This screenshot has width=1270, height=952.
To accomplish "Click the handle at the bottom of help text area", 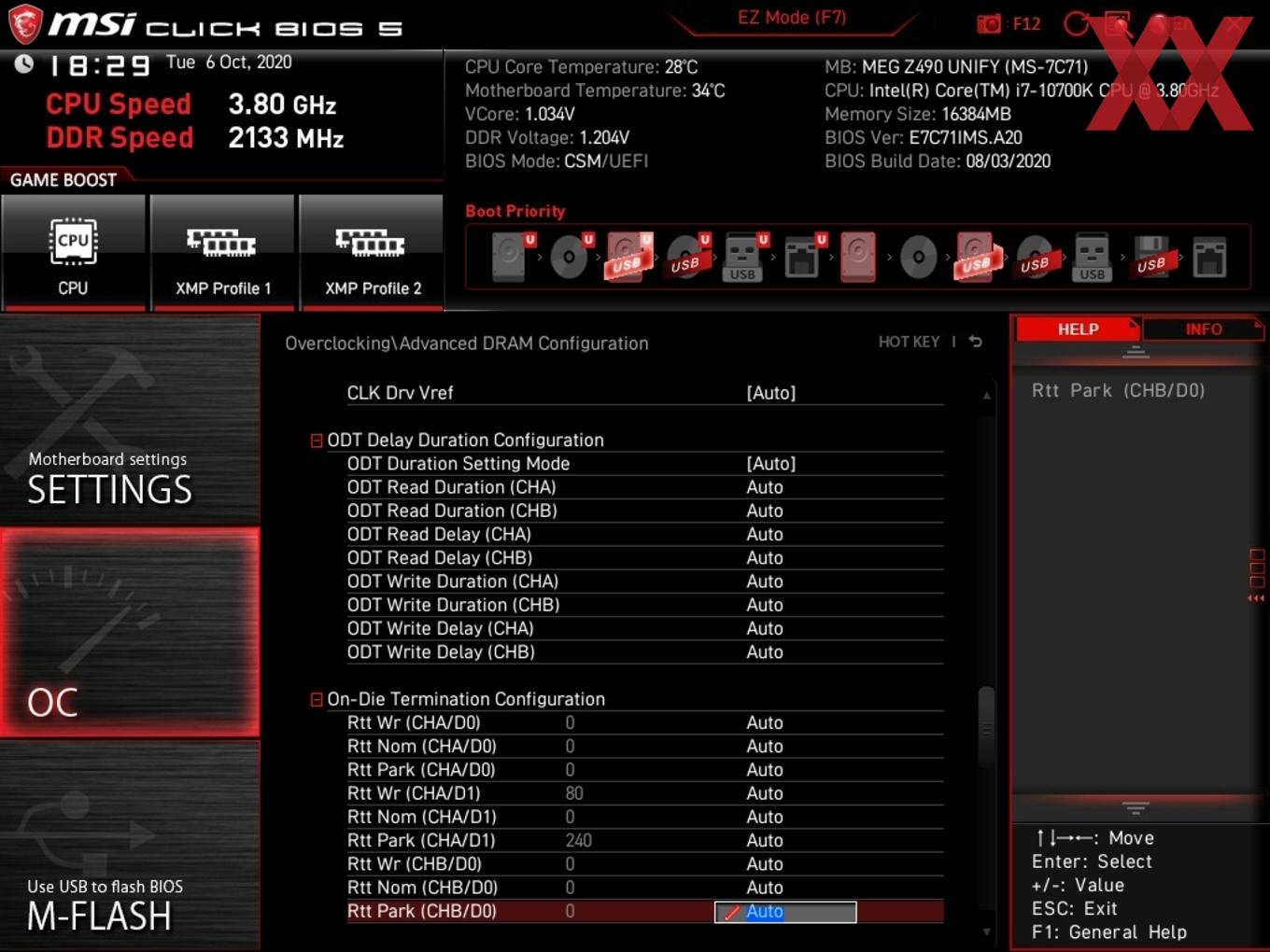I will (1136, 807).
